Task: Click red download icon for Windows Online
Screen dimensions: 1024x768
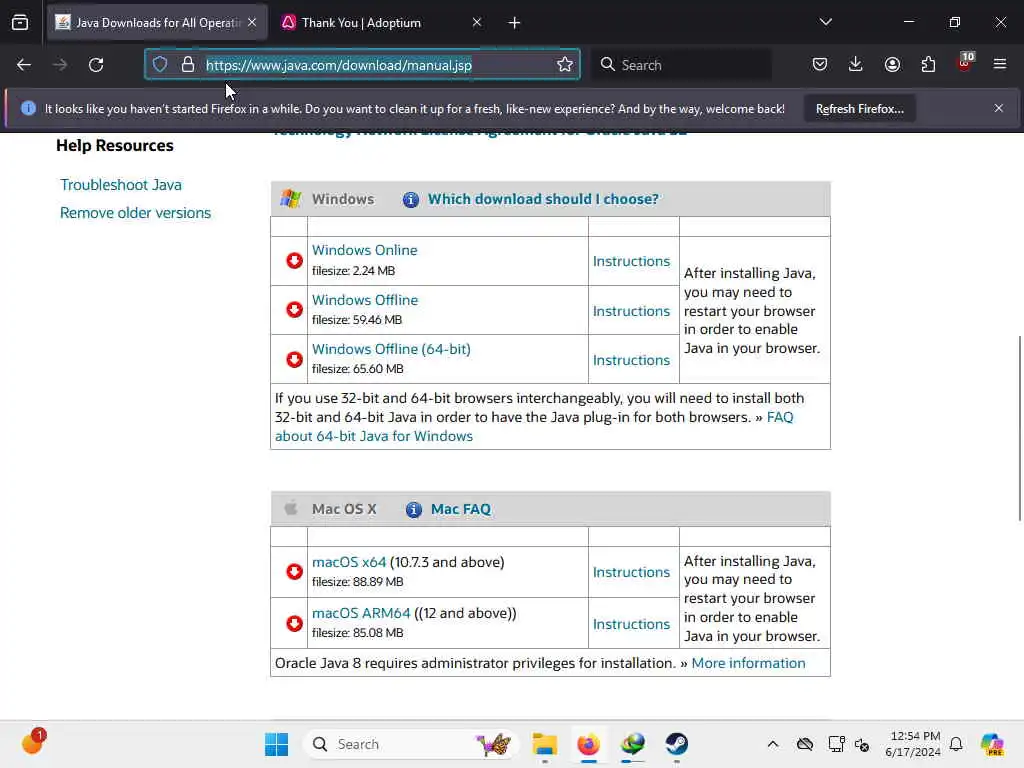Action: click(x=294, y=261)
